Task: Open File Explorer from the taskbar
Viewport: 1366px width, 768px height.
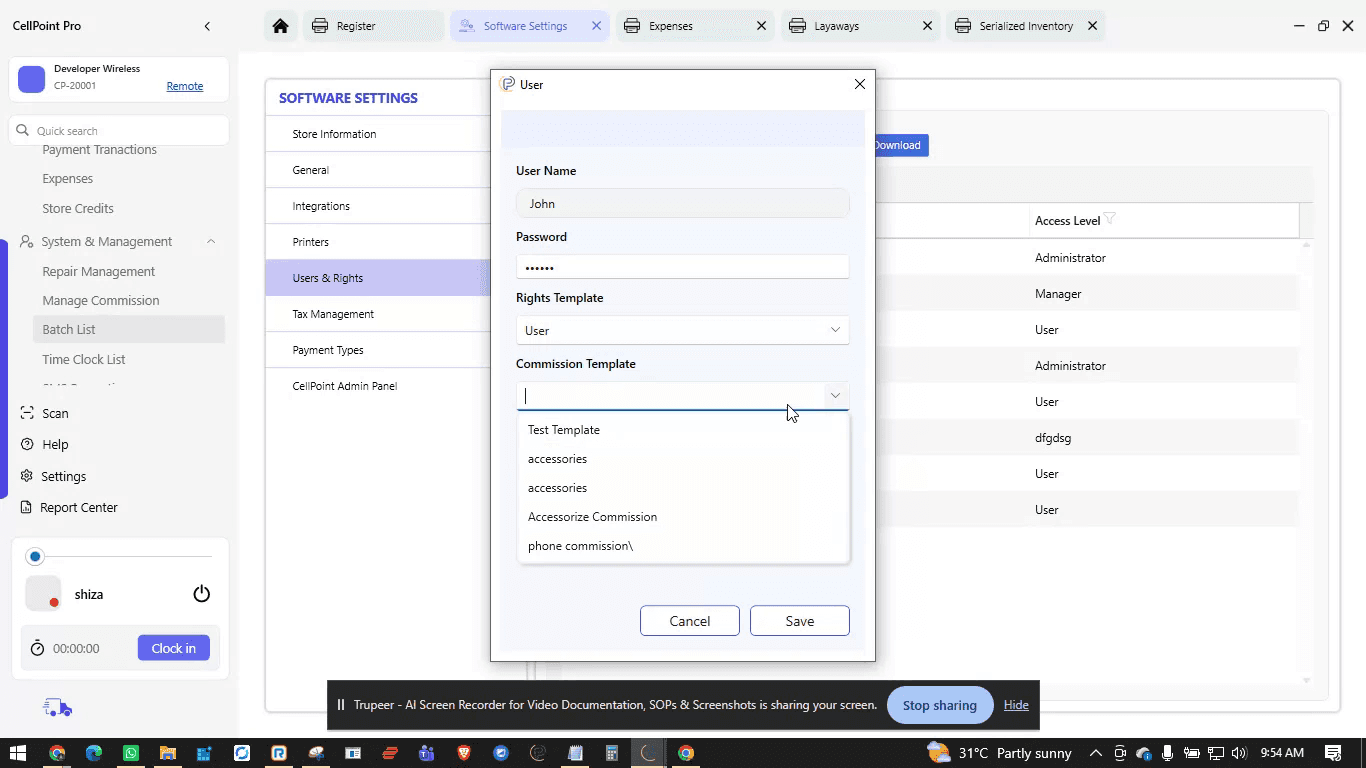Action: click(168, 753)
